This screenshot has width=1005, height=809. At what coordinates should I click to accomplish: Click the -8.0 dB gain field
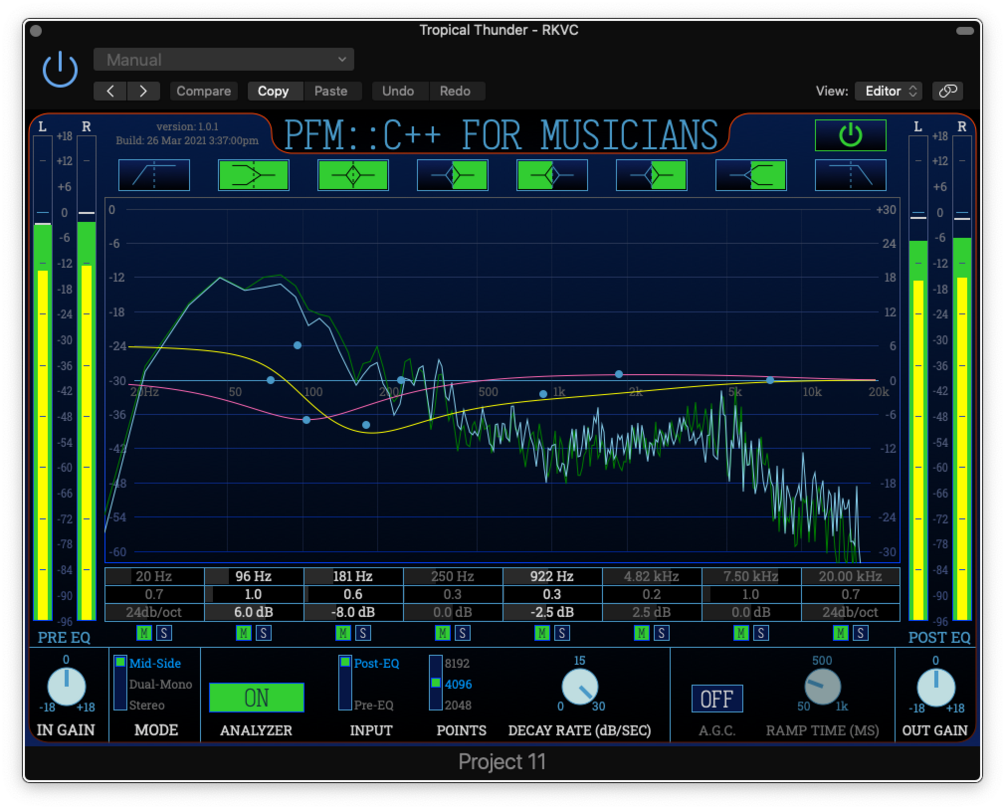pyautogui.click(x=353, y=612)
